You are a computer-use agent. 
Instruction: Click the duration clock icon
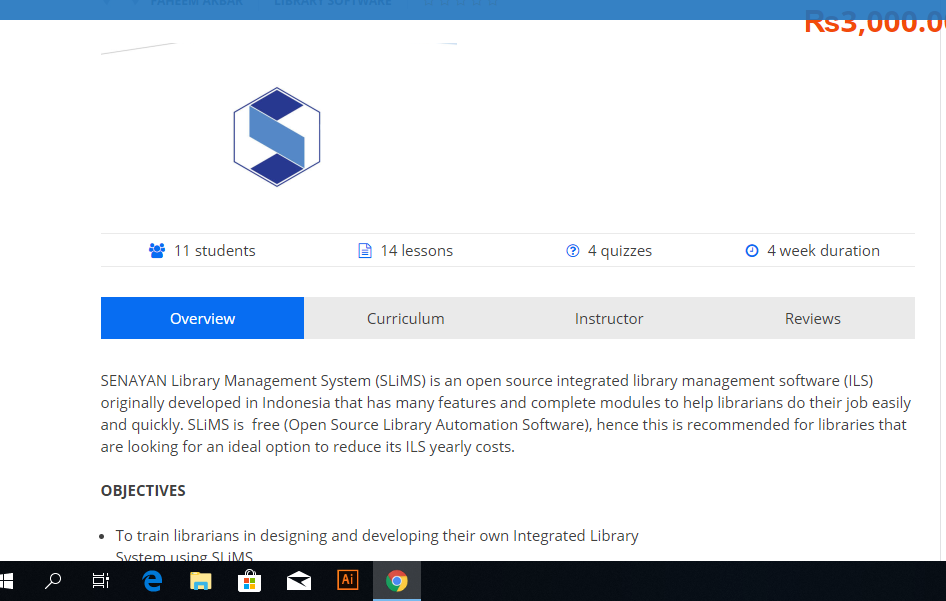coord(752,250)
